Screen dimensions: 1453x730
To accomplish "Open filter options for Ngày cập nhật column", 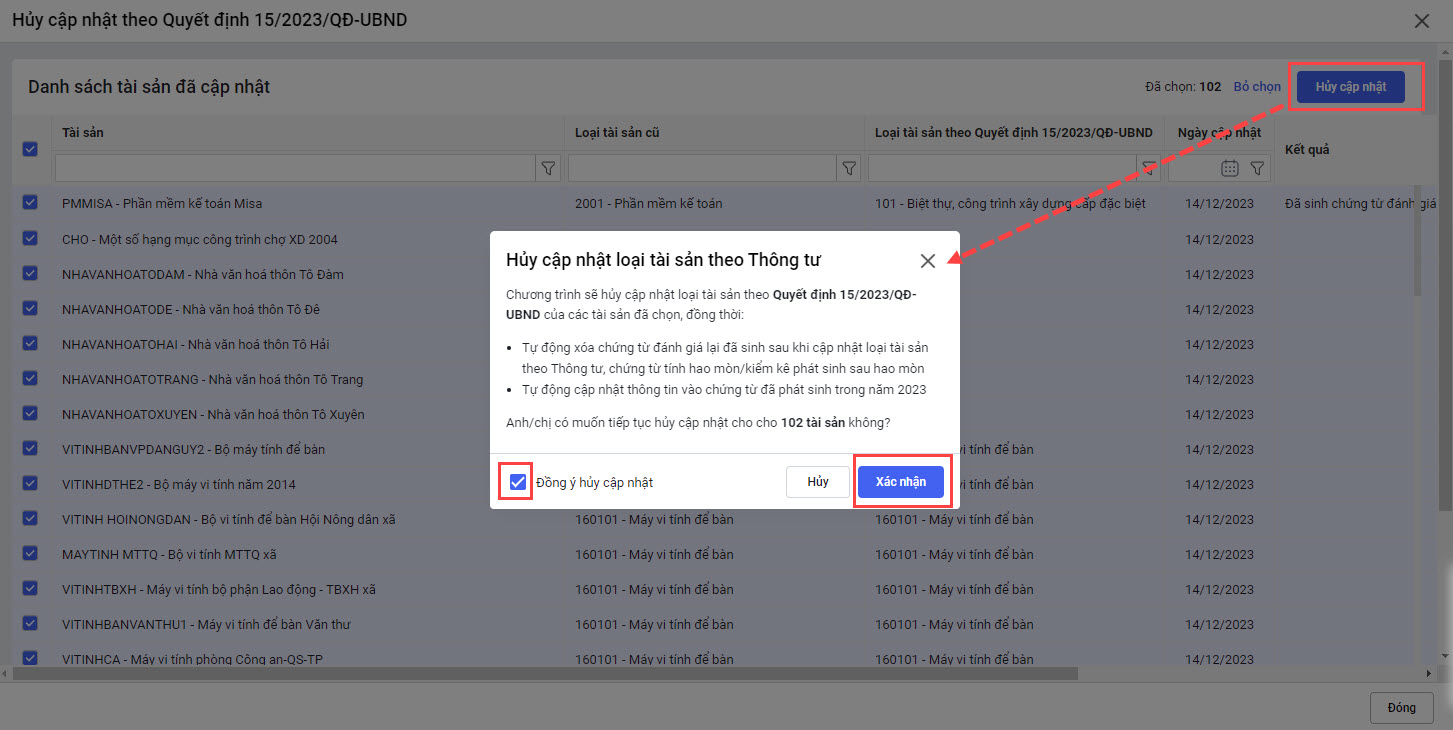I will click(x=1258, y=169).
